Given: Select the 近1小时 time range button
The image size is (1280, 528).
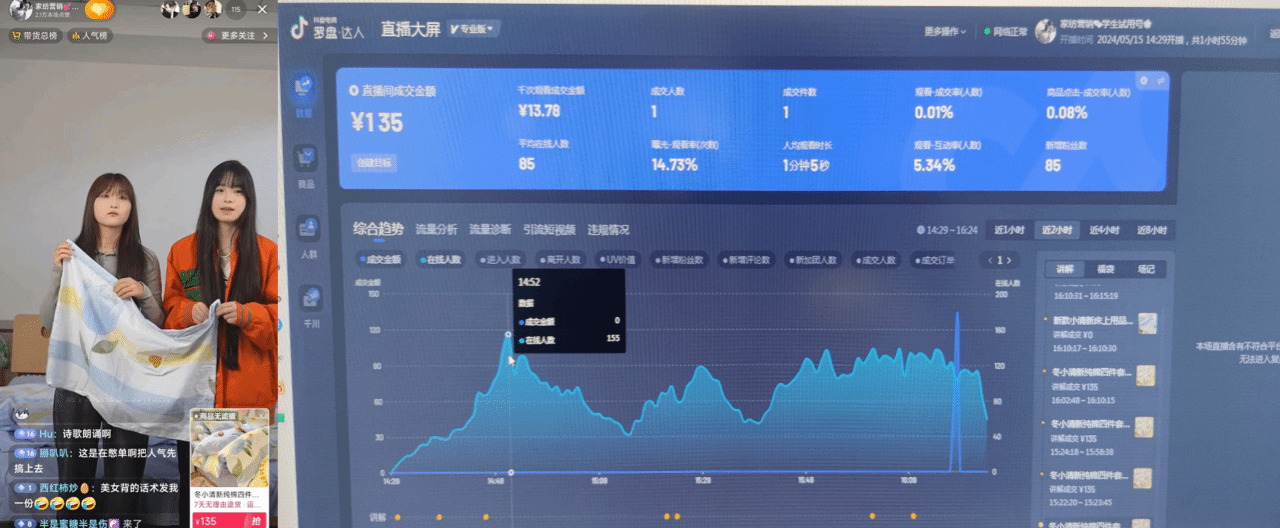Looking at the screenshot, I should tap(1009, 230).
